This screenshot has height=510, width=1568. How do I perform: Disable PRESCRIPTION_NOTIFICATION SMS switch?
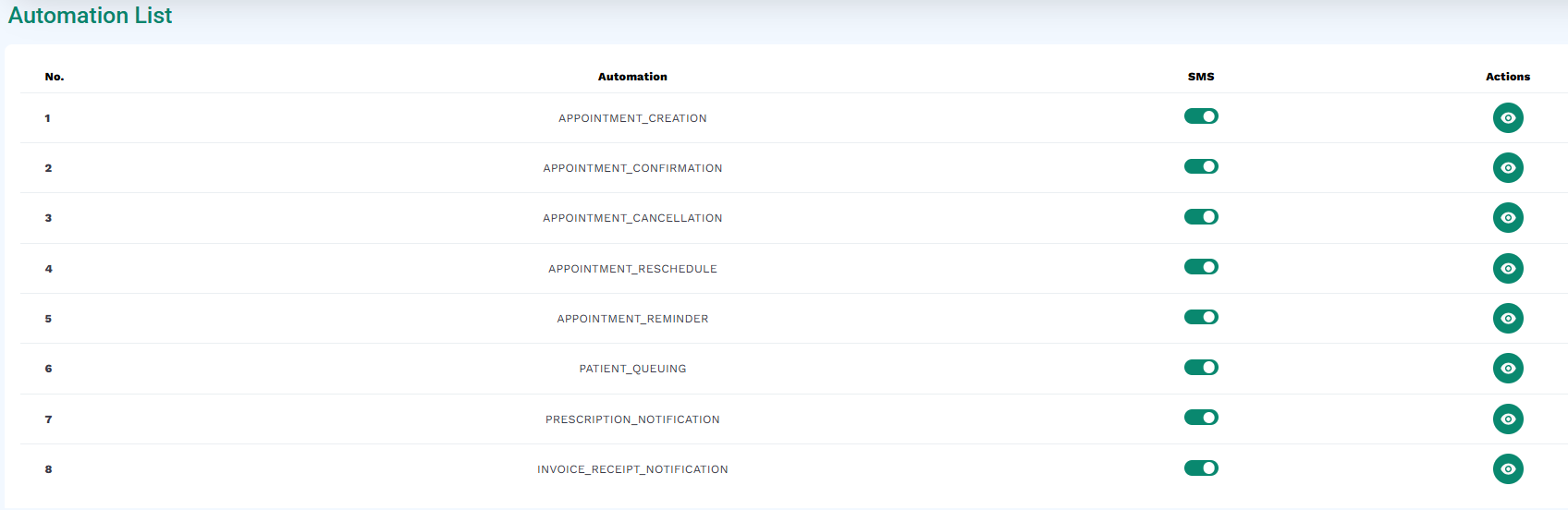(1201, 418)
